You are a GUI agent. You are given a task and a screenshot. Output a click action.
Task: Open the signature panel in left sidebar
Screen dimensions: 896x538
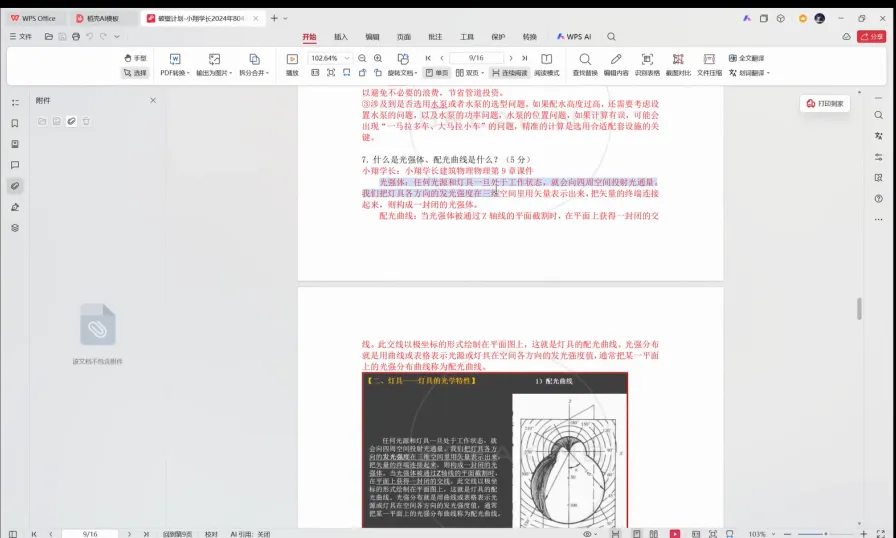(15, 207)
